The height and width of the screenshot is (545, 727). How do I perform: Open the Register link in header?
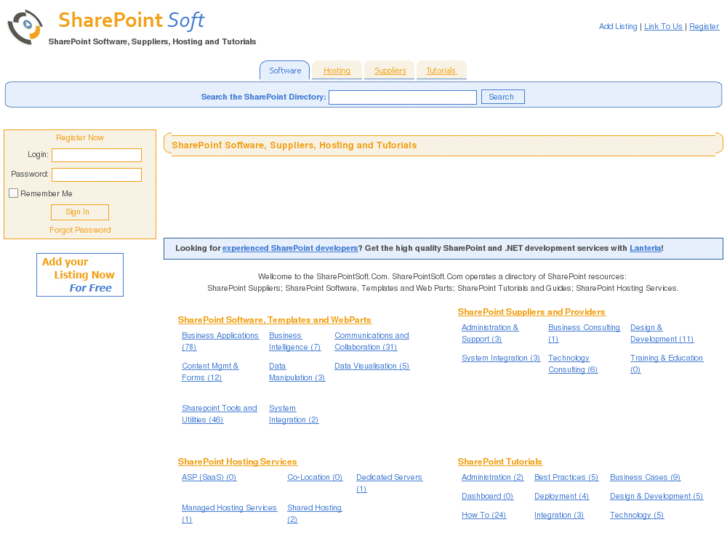click(x=704, y=26)
